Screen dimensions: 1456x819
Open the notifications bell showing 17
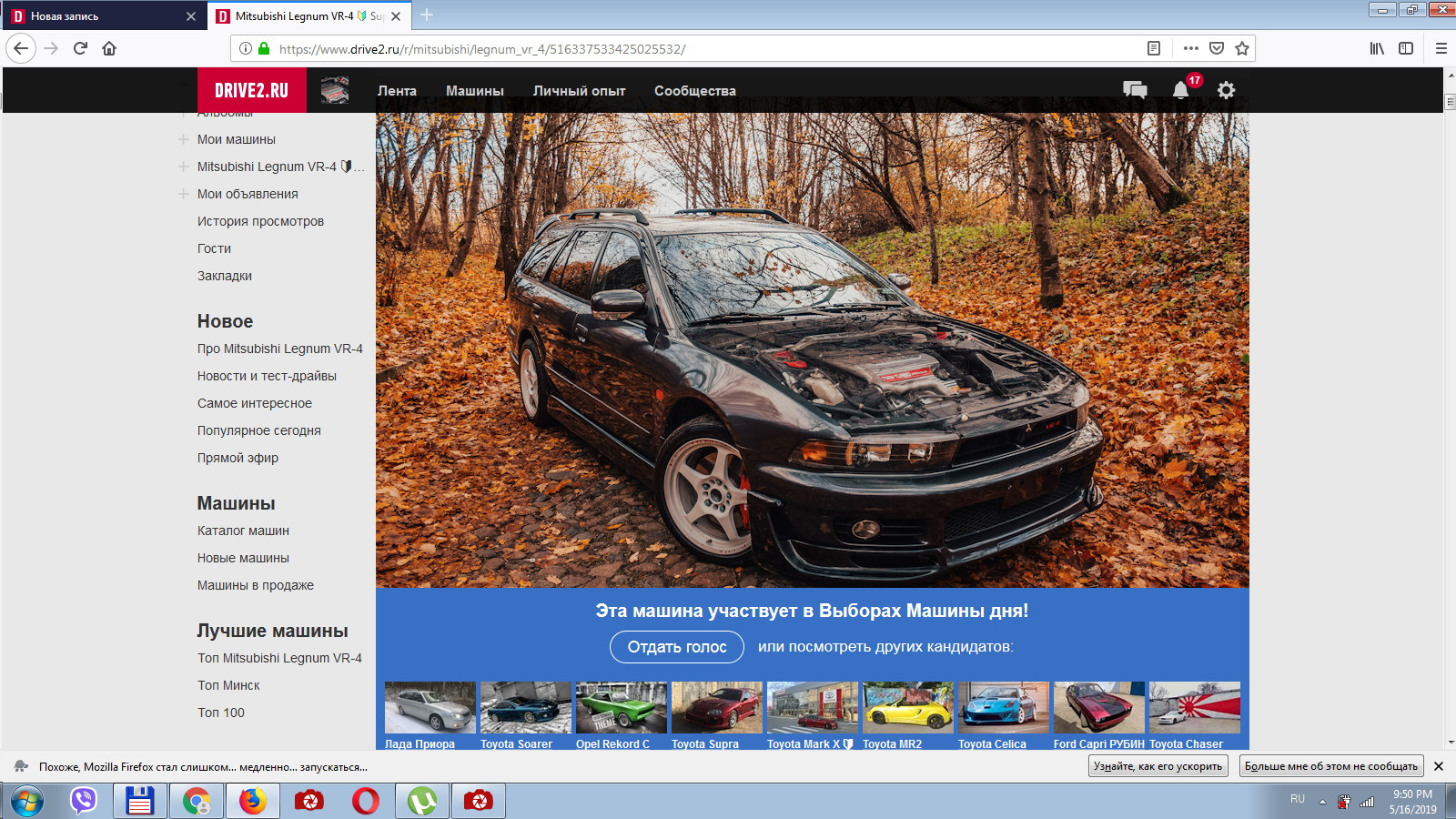(x=1178, y=89)
